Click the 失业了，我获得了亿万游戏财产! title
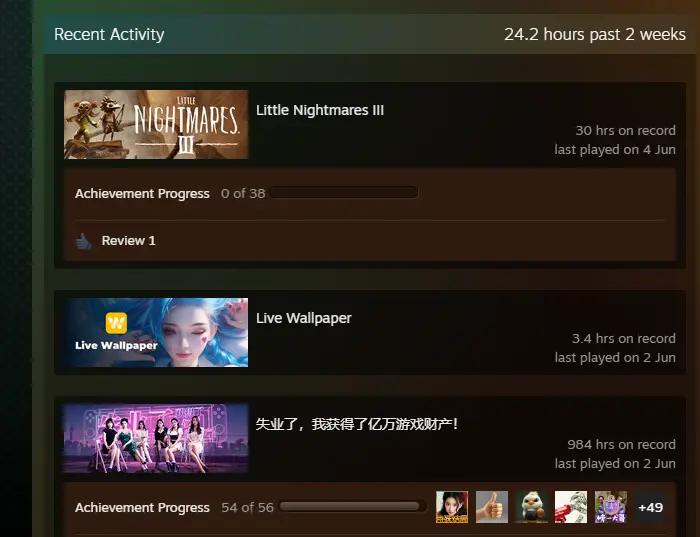 357,424
